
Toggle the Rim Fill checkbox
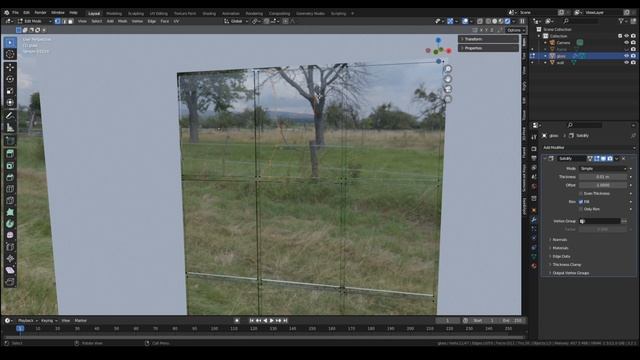click(581, 202)
